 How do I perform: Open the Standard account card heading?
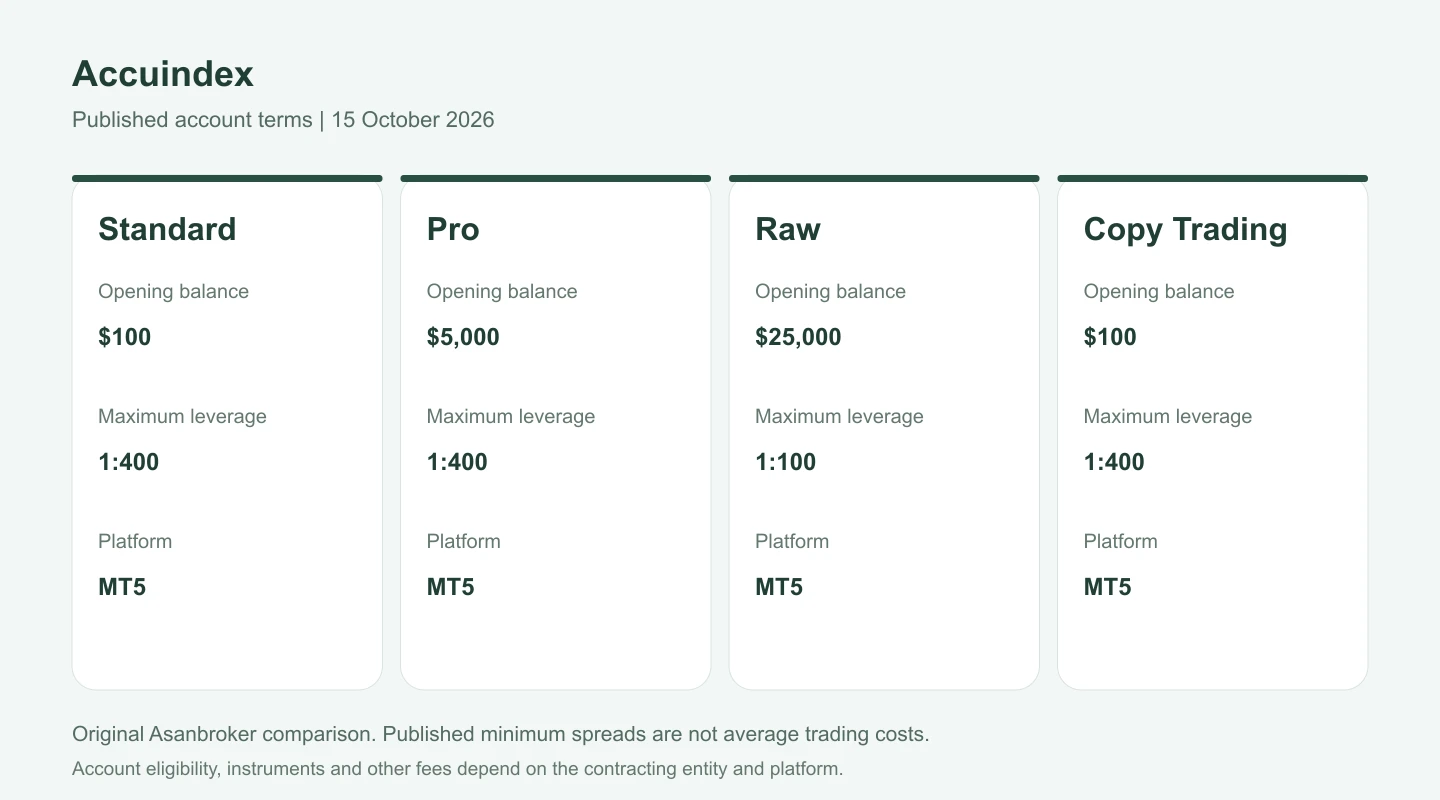(167, 229)
